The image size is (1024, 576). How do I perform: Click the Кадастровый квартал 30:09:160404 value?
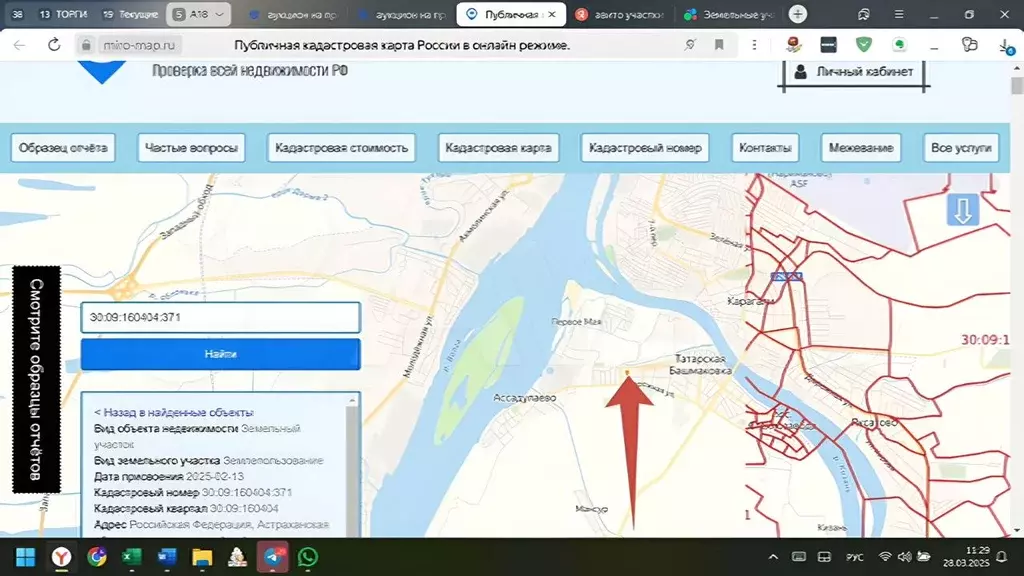(244, 508)
